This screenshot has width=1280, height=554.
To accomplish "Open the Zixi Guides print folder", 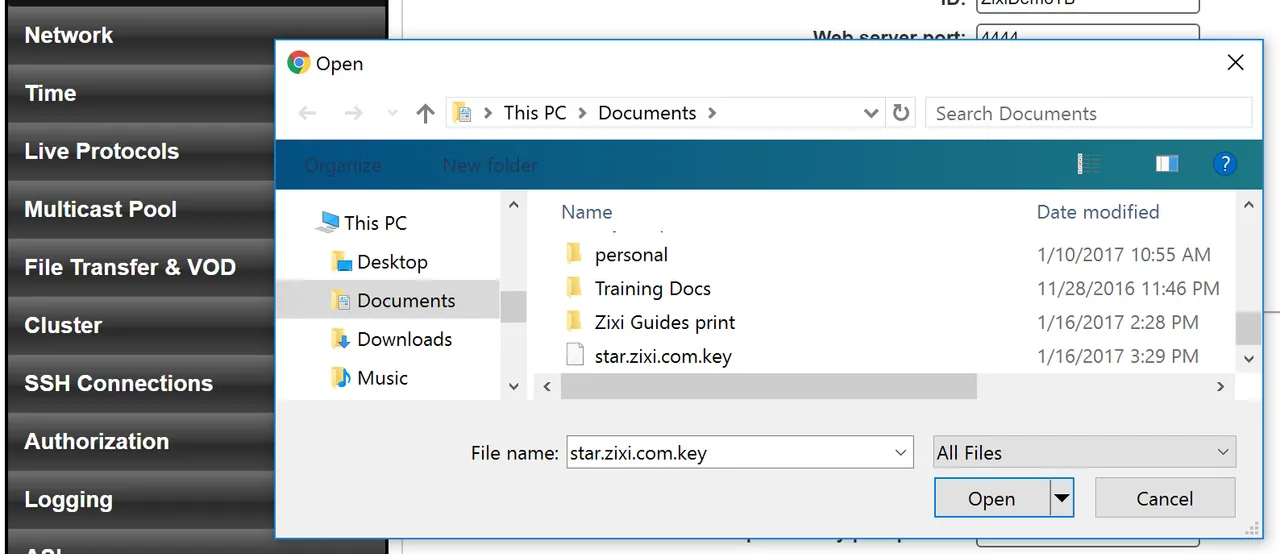I will pos(664,322).
